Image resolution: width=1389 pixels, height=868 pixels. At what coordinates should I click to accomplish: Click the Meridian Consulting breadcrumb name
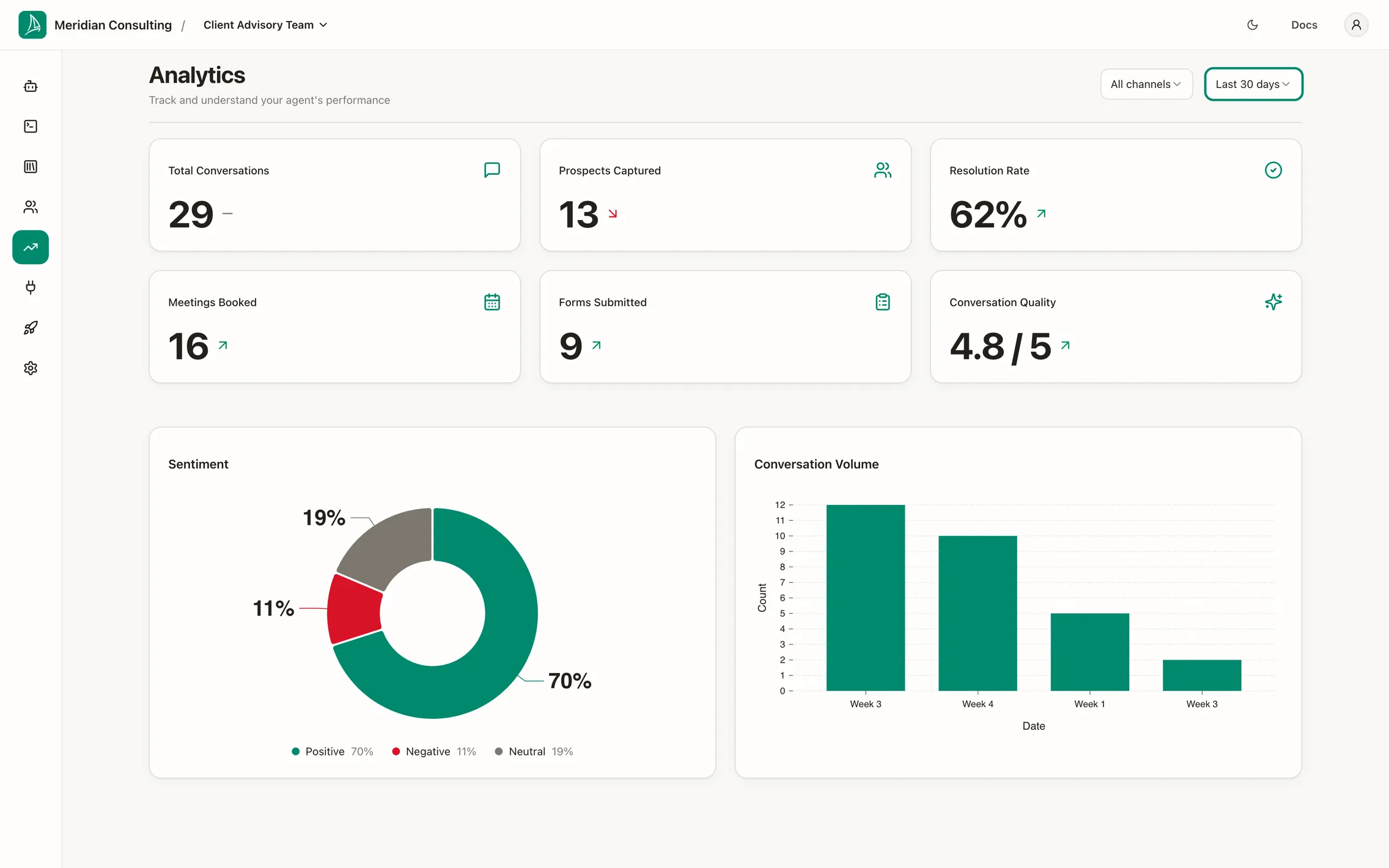[113, 25]
